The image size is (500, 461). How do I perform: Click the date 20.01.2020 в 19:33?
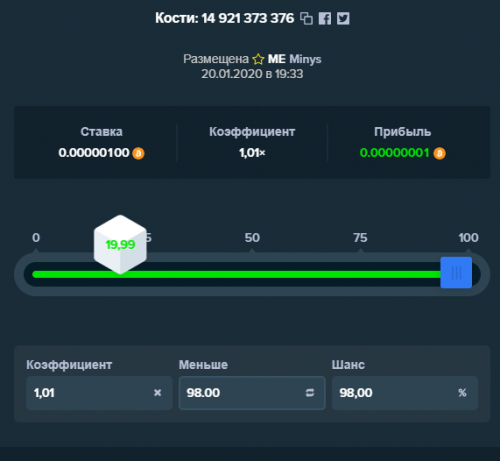252,74
